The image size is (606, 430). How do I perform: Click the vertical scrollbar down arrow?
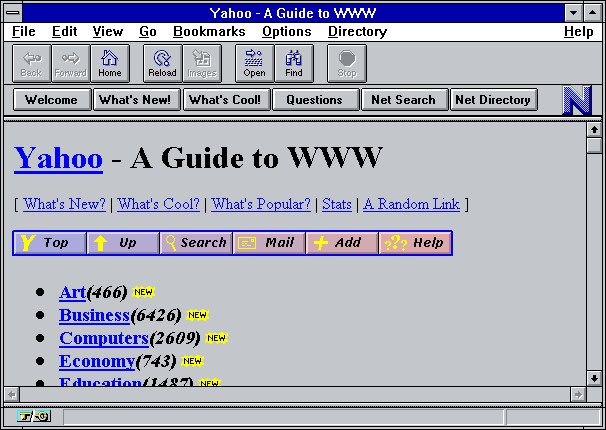[x=594, y=378]
